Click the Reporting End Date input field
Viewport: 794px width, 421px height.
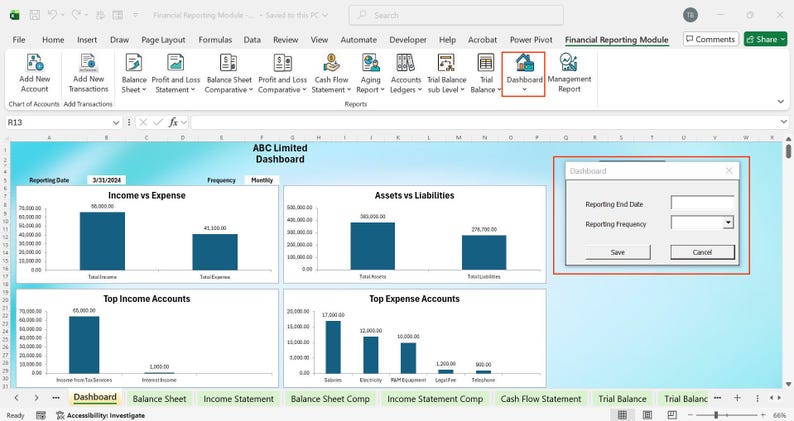coord(702,203)
